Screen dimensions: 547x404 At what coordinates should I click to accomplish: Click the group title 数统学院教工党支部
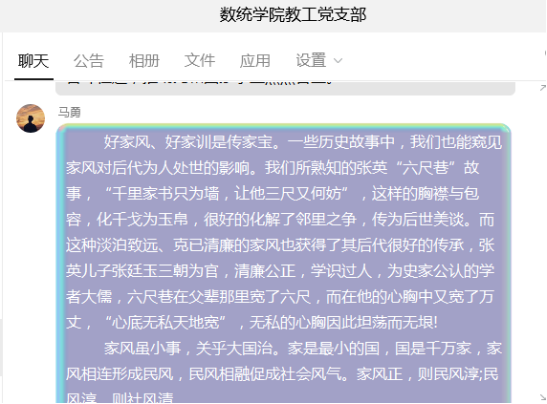[293, 15]
